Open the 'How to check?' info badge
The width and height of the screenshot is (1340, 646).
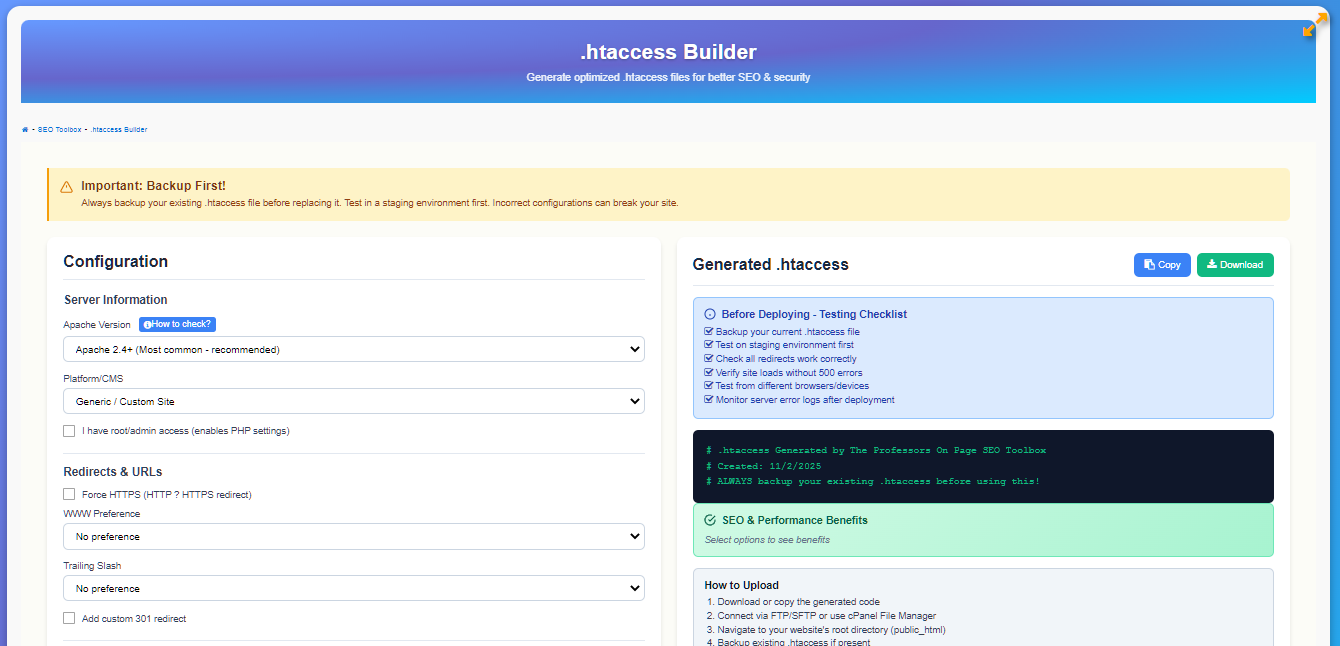click(x=177, y=324)
